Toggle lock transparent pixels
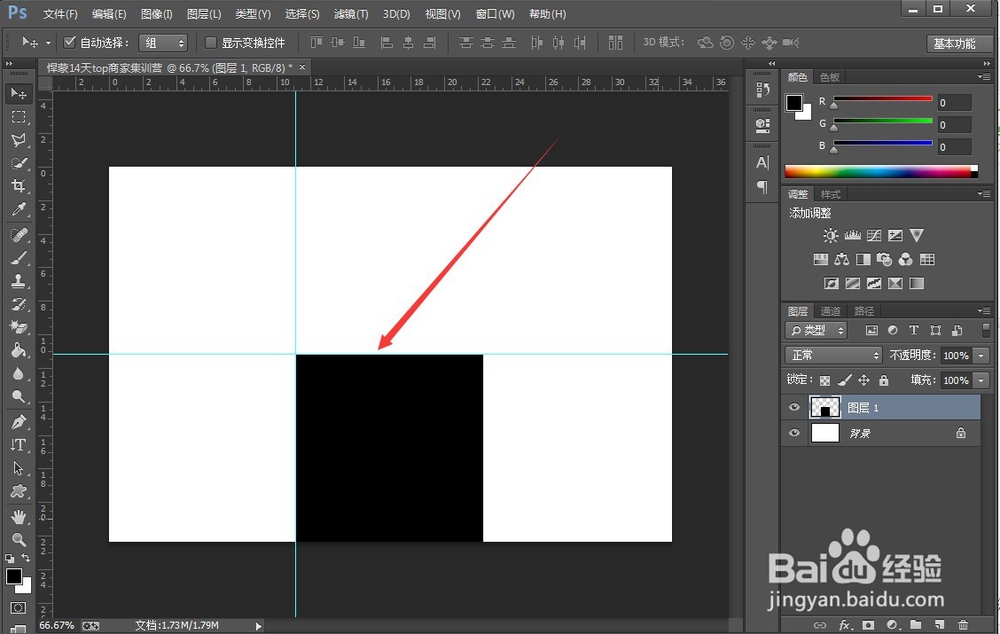The width and height of the screenshot is (1000, 634). (825, 380)
